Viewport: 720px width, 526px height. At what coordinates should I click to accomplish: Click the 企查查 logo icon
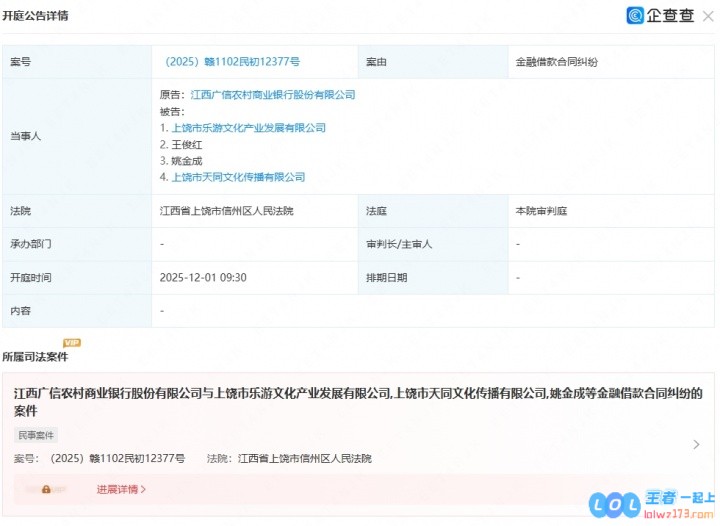click(x=635, y=16)
